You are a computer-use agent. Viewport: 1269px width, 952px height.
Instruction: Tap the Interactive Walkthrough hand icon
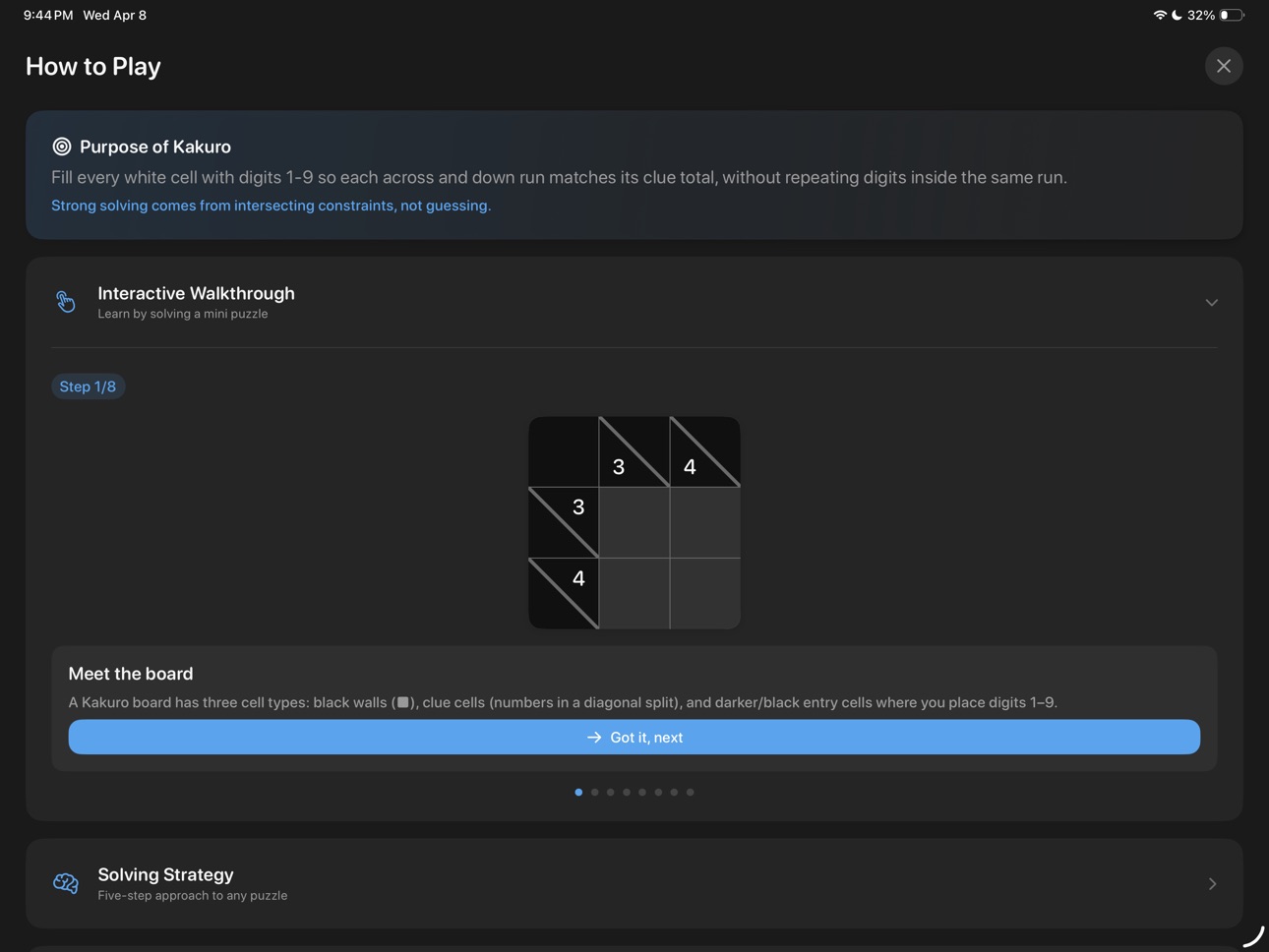[x=66, y=302]
